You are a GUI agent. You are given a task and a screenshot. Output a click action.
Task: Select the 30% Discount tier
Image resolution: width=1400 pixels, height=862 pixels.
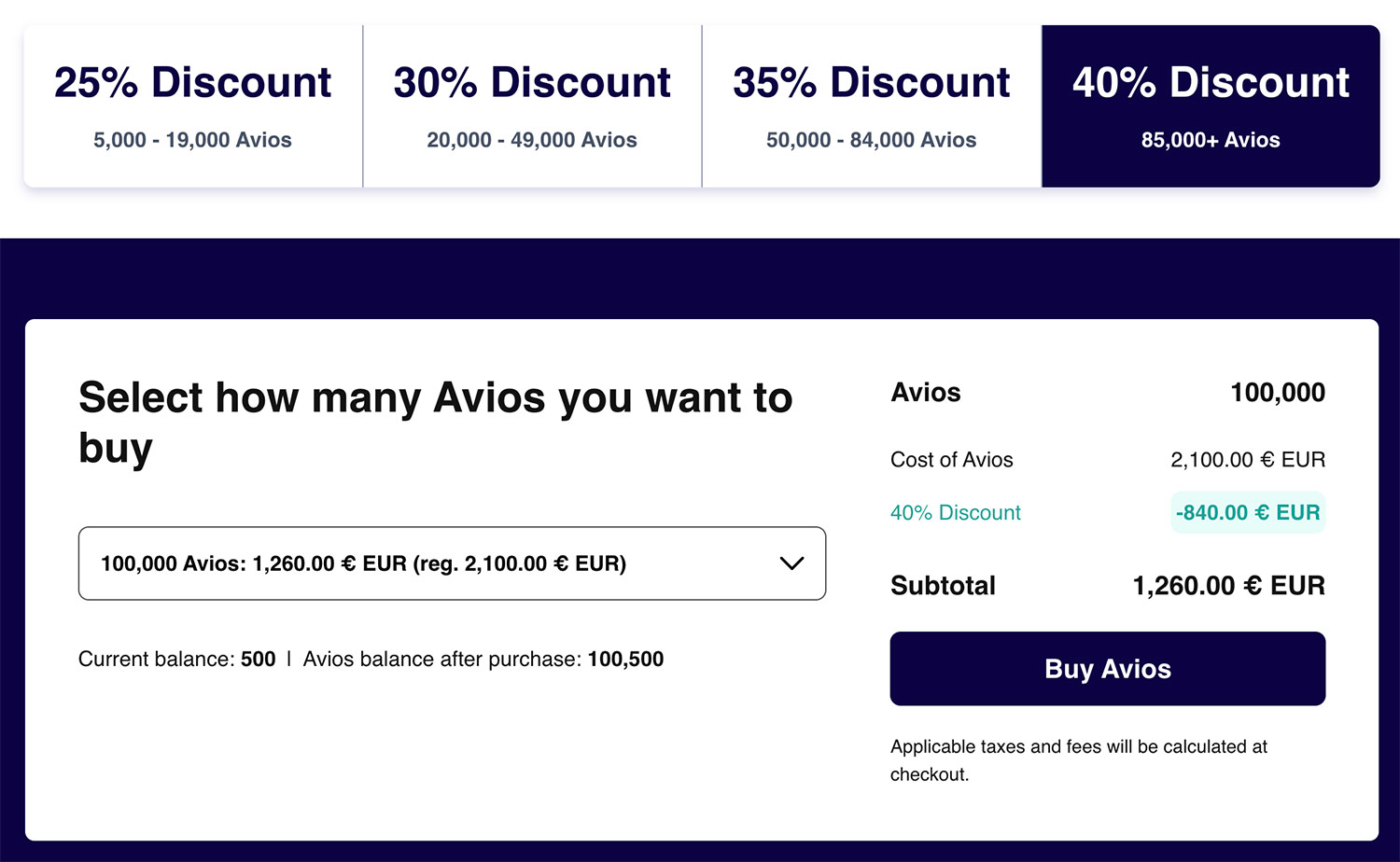coord(532,105)
